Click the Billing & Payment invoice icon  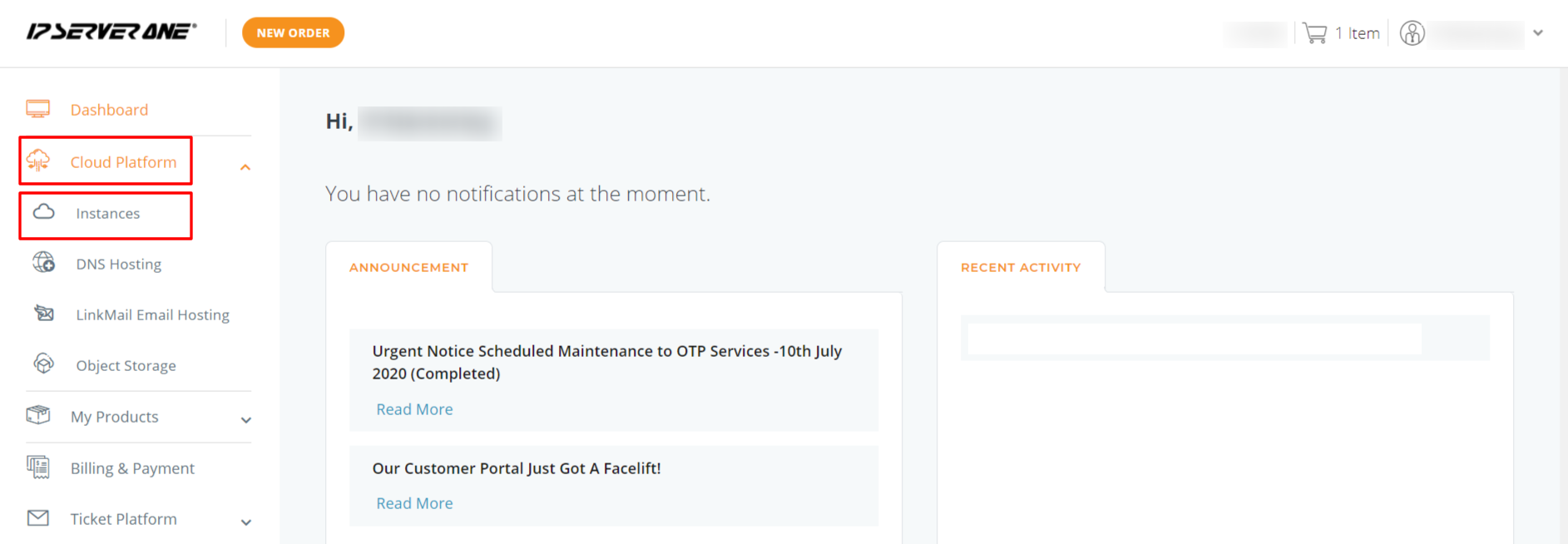point(38,467)
